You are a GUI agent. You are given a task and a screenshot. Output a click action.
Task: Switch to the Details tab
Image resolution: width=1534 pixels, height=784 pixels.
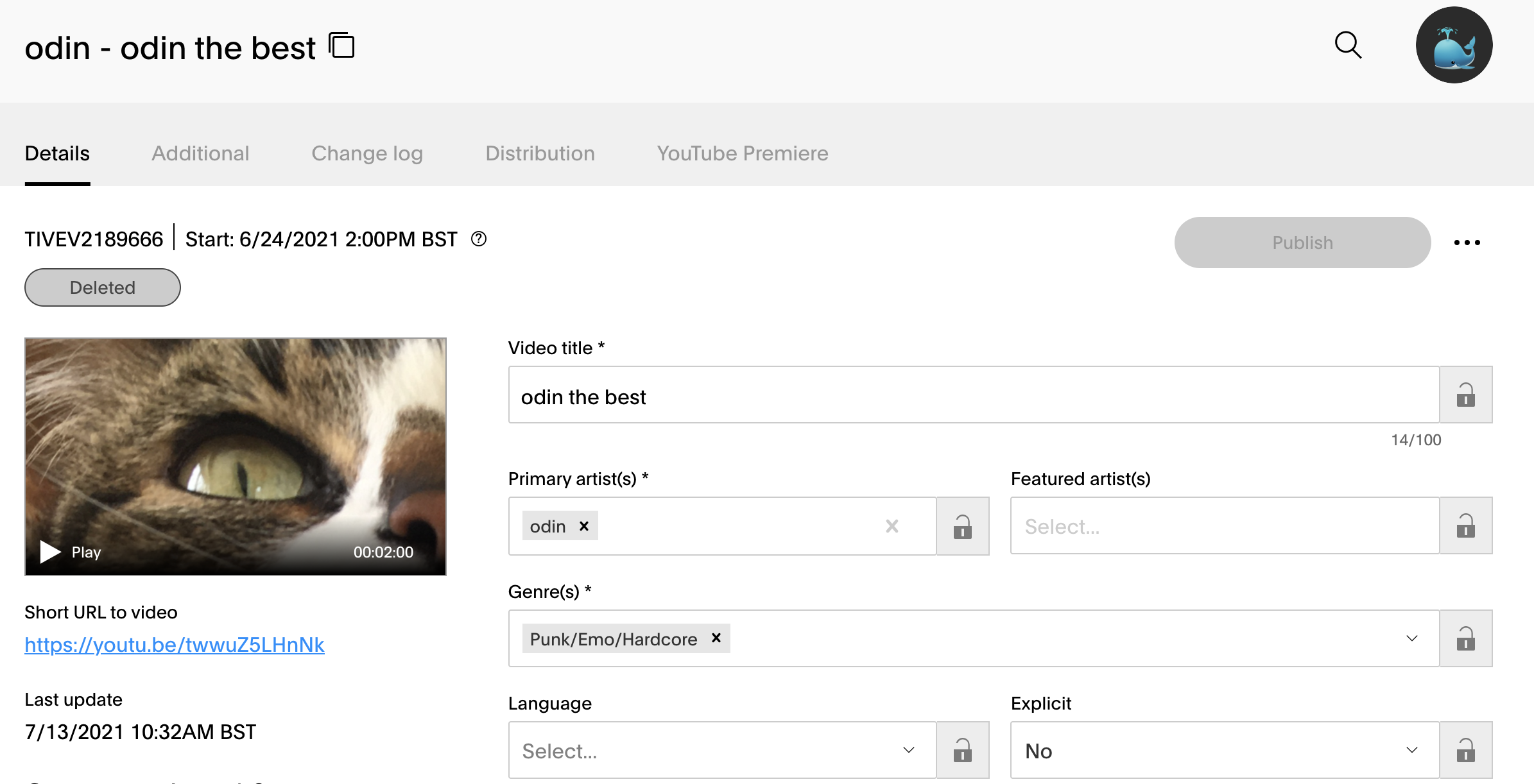(x=57, y=153)
